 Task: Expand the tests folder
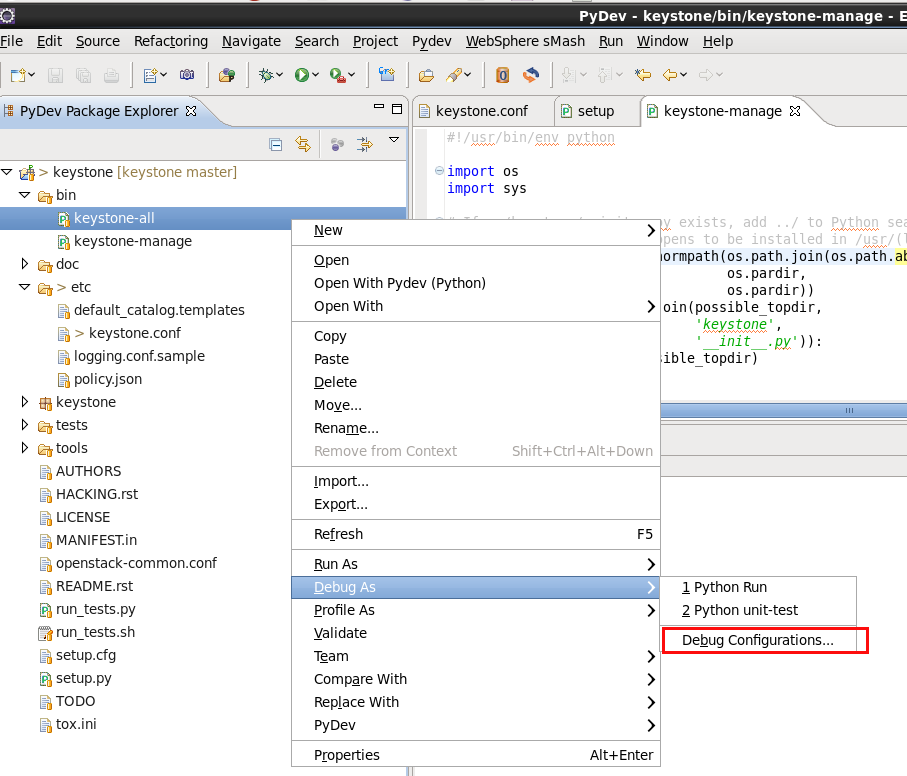pos(25,425)
